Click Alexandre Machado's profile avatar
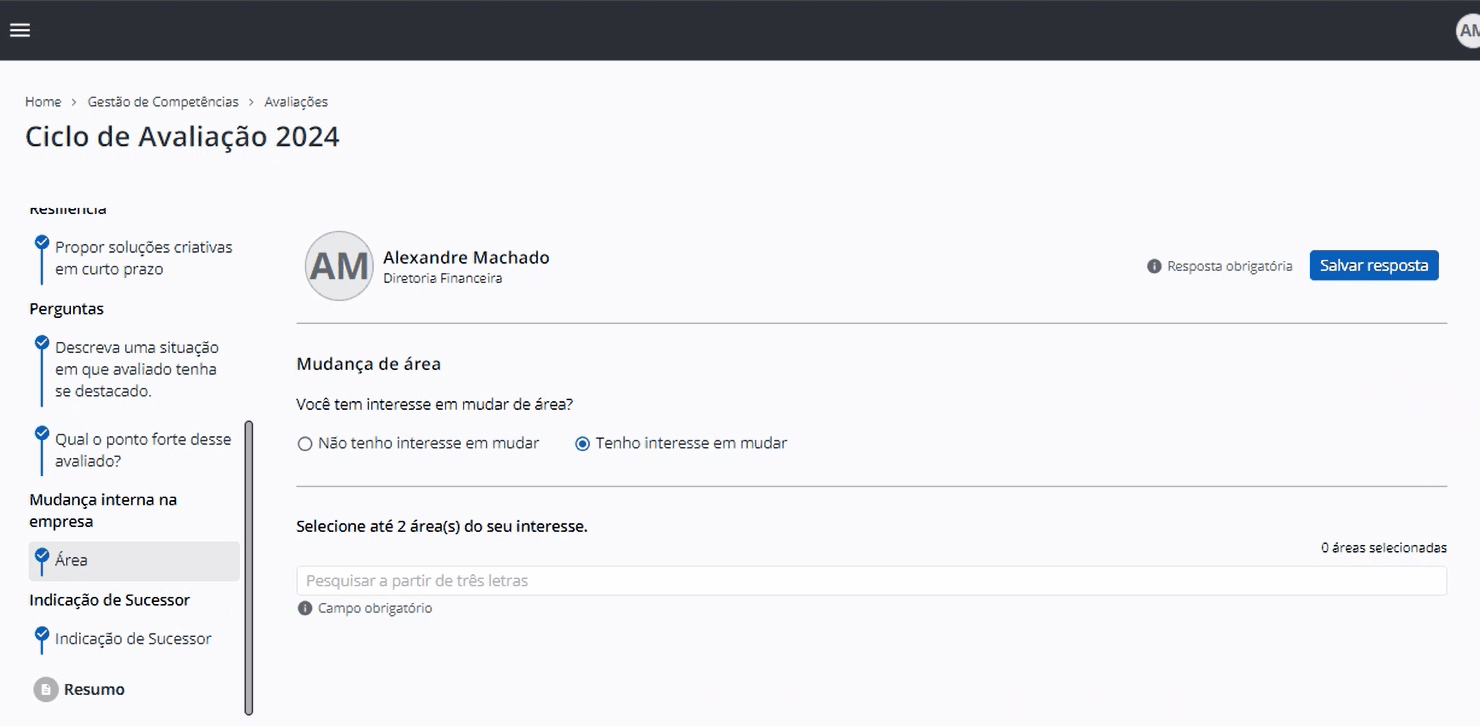The image size is (1480, 726). (338, 265)
